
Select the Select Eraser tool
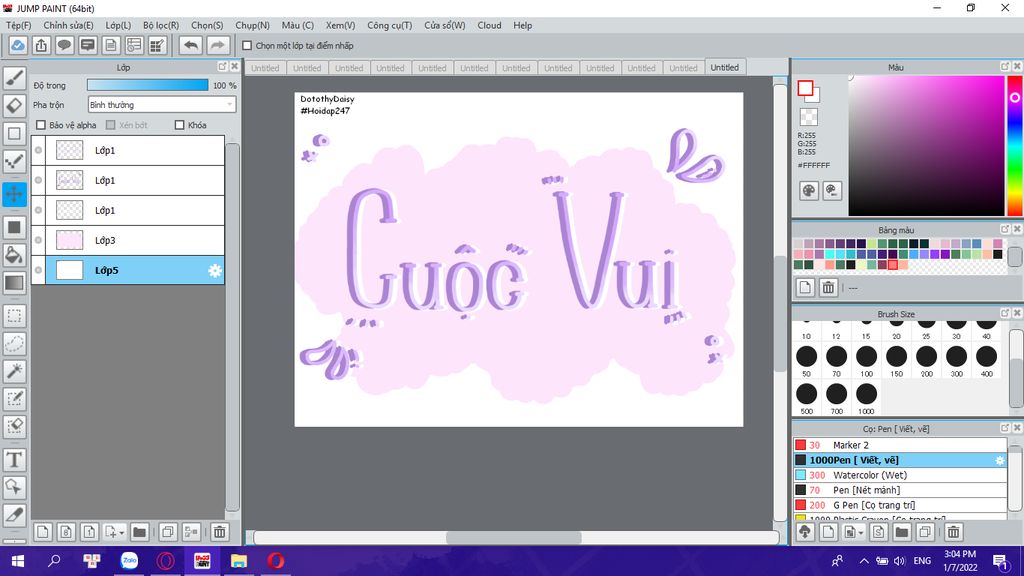(x=14, y=426)
